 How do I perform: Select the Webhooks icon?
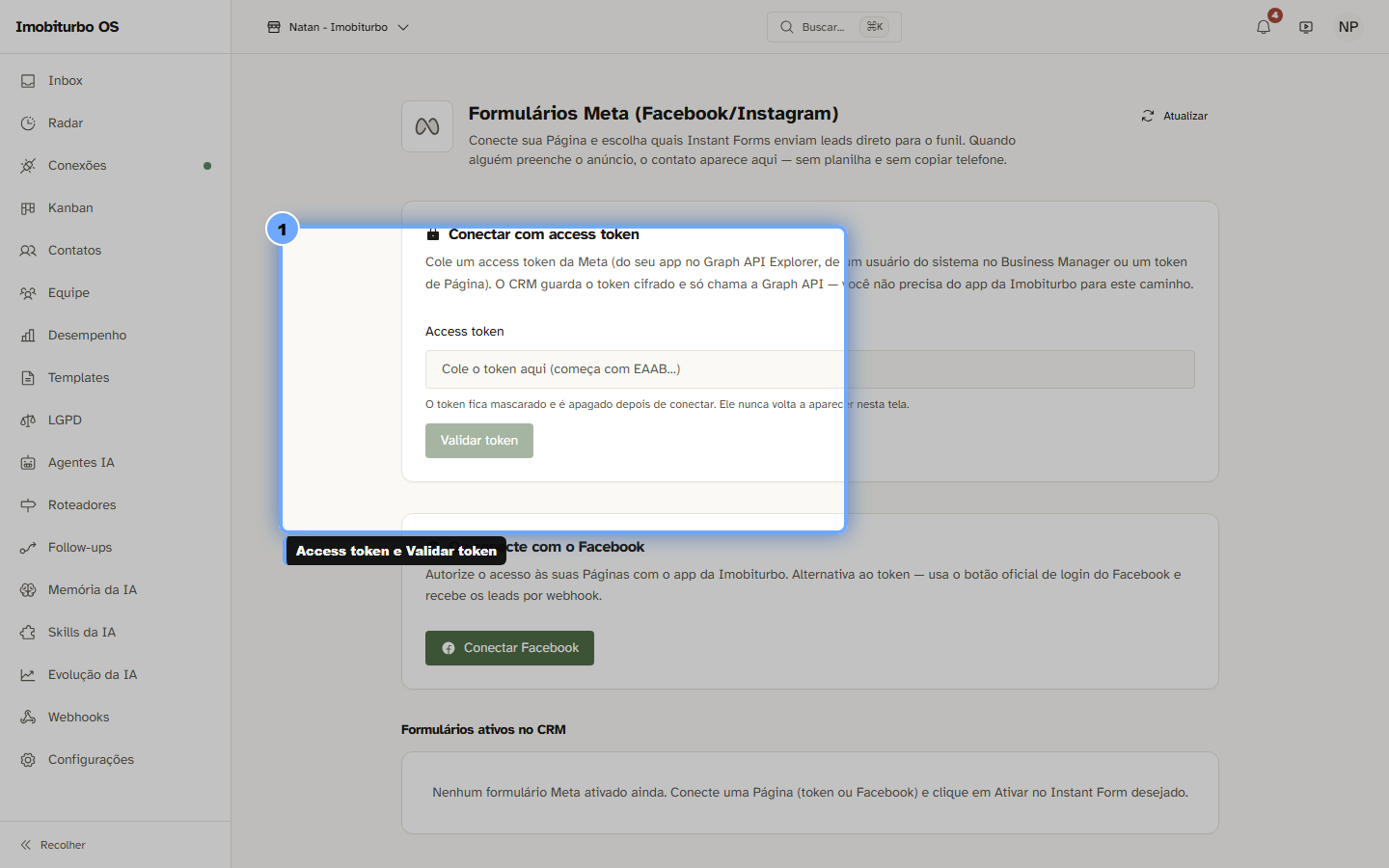[x=28, y=718]
